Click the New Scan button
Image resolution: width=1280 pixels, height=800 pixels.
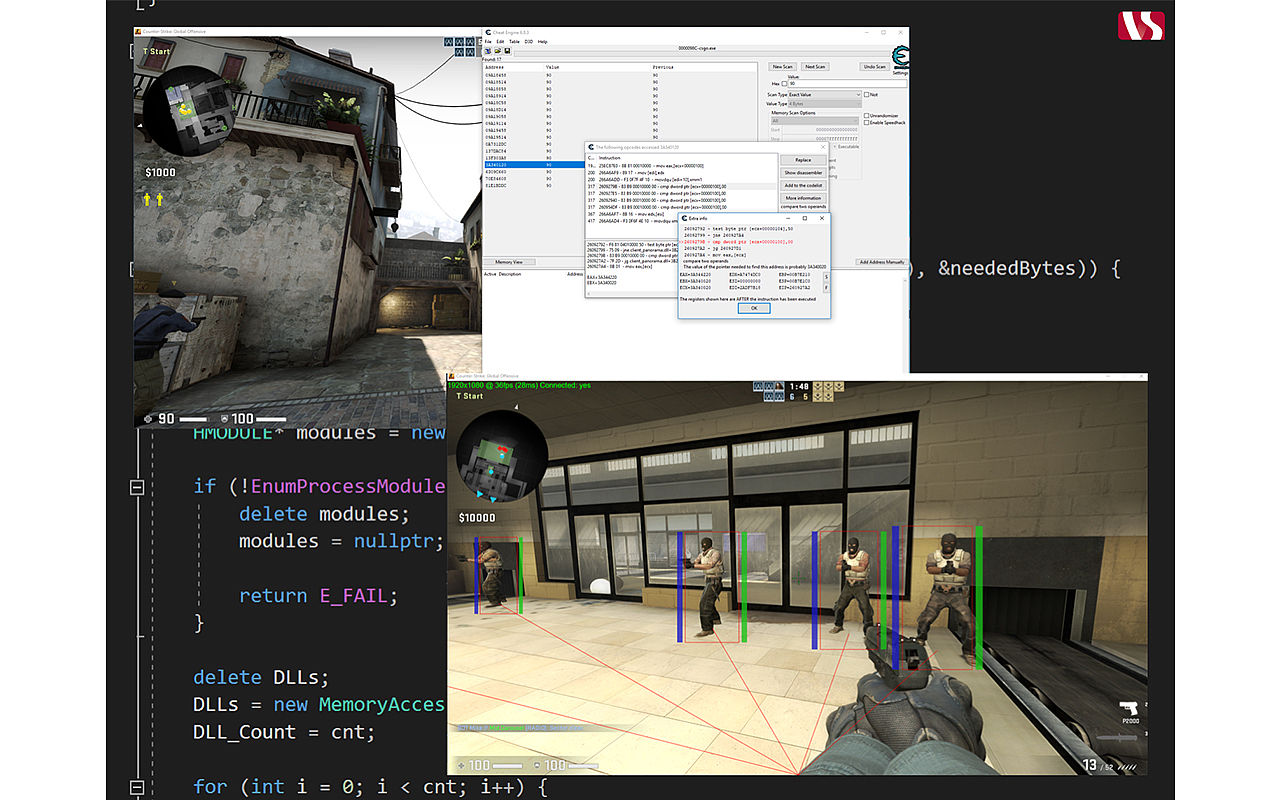click(782, 67)
